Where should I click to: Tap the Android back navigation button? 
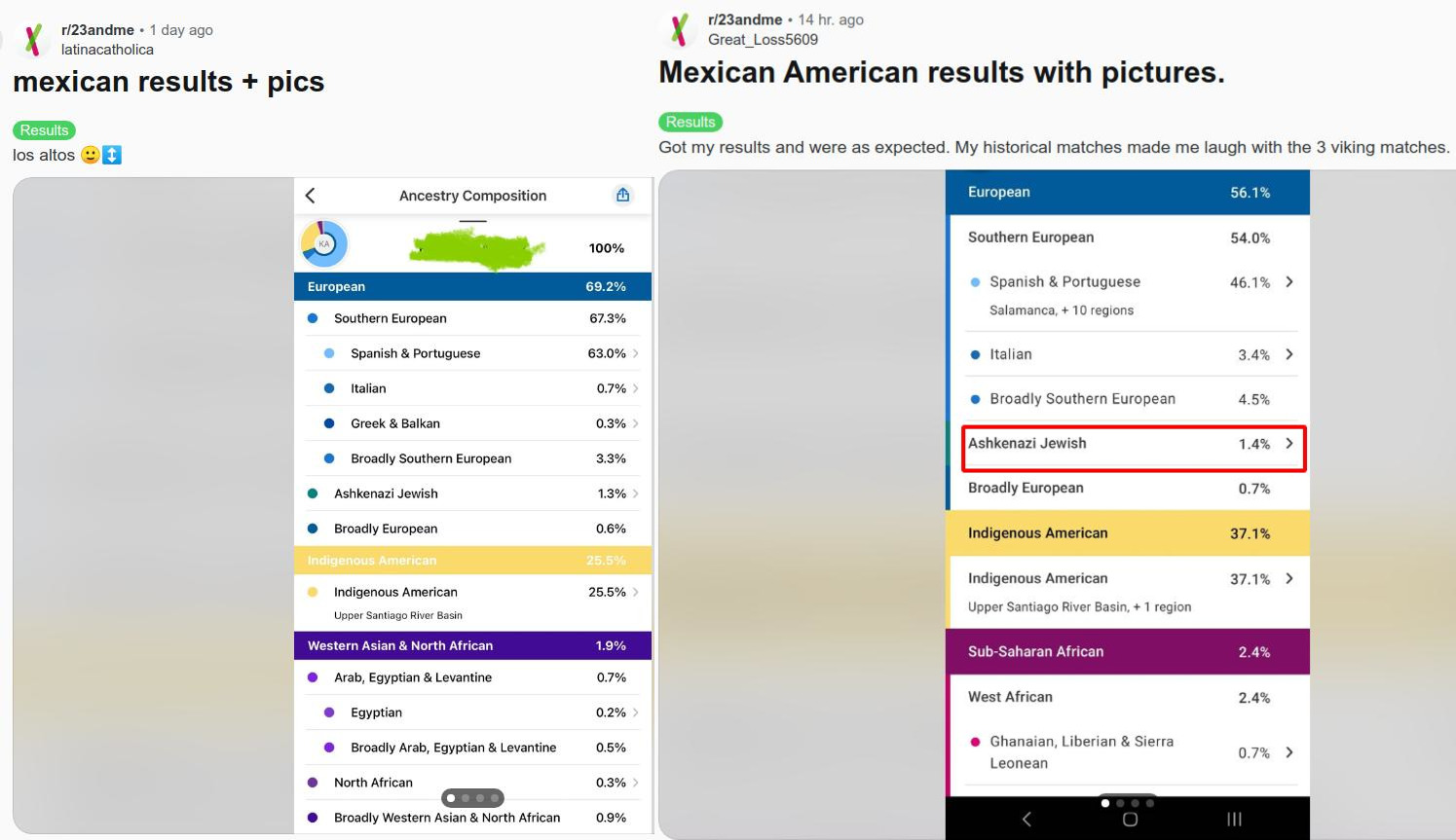click(1027, 820)
